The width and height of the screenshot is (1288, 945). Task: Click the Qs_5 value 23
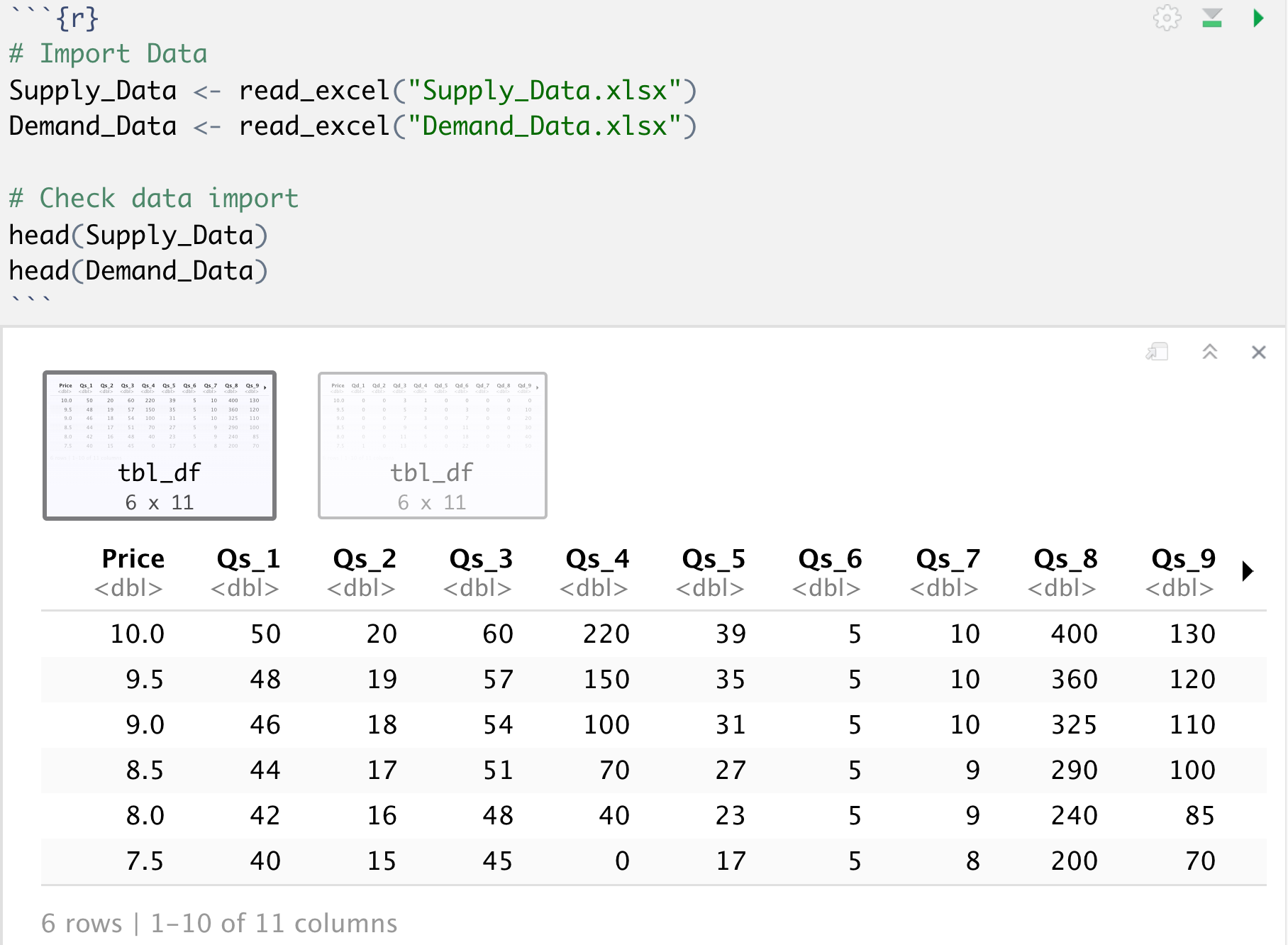[x=731, y=815]
